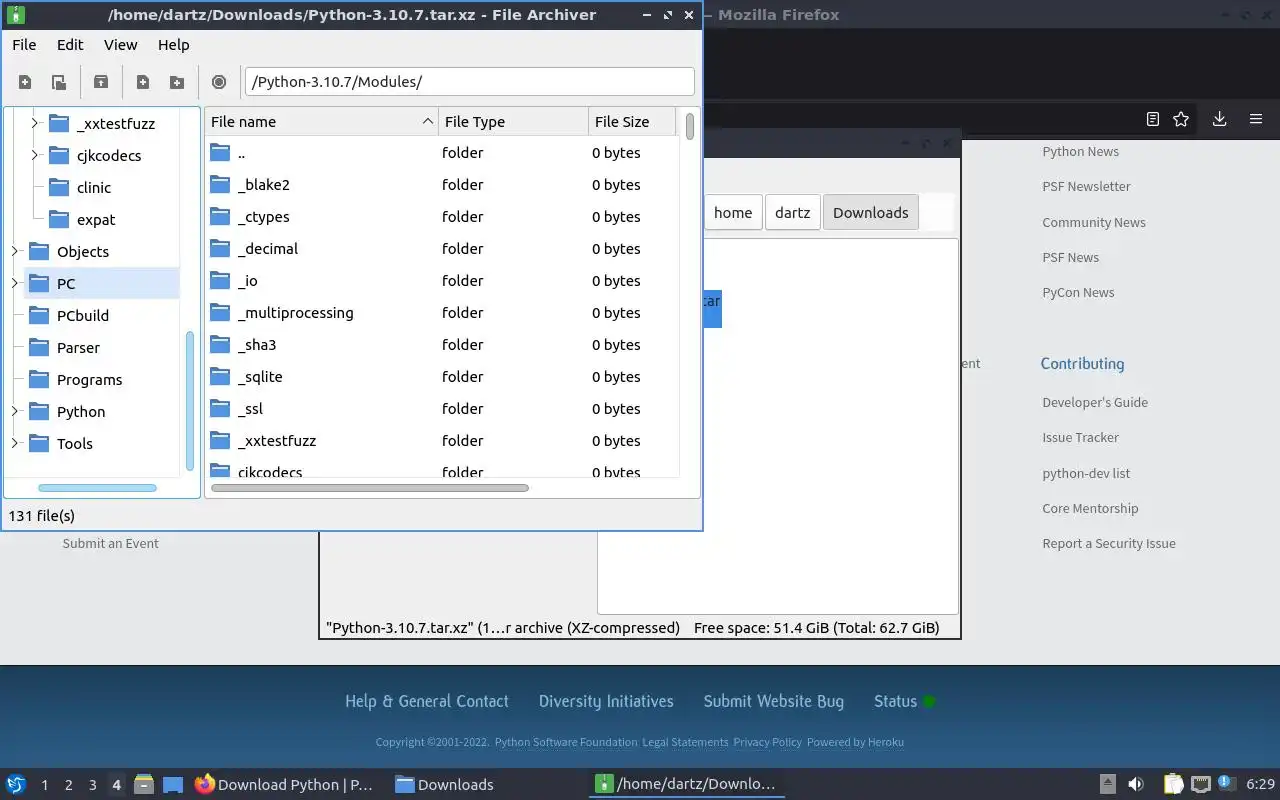
Task: Expand the Objects tree node
Action: (15, 252)
